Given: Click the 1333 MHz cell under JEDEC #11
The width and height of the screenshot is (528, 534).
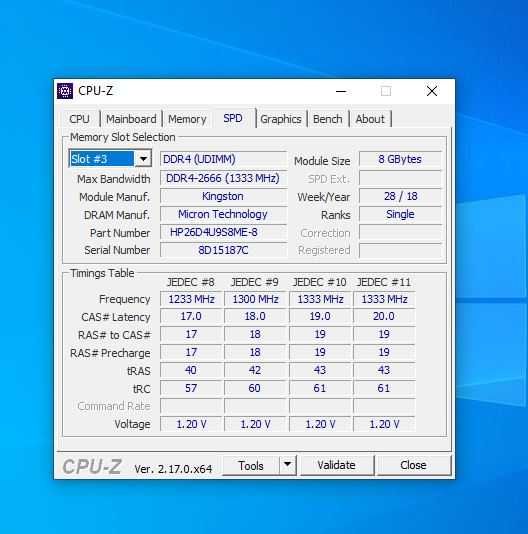Looking at the screenshot, I should pos(385,299).
